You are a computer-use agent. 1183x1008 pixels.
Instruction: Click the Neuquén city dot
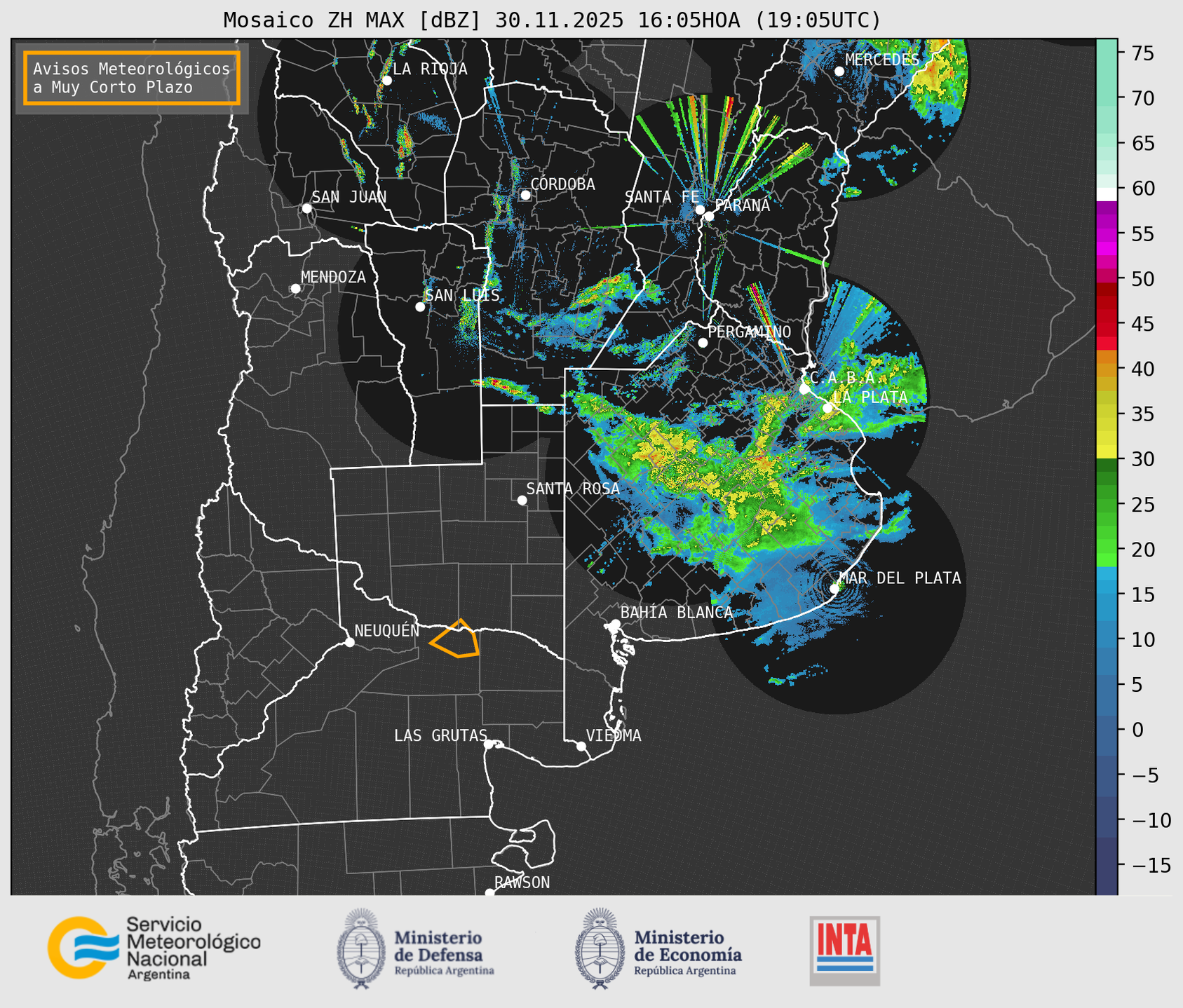coord(349,642)
